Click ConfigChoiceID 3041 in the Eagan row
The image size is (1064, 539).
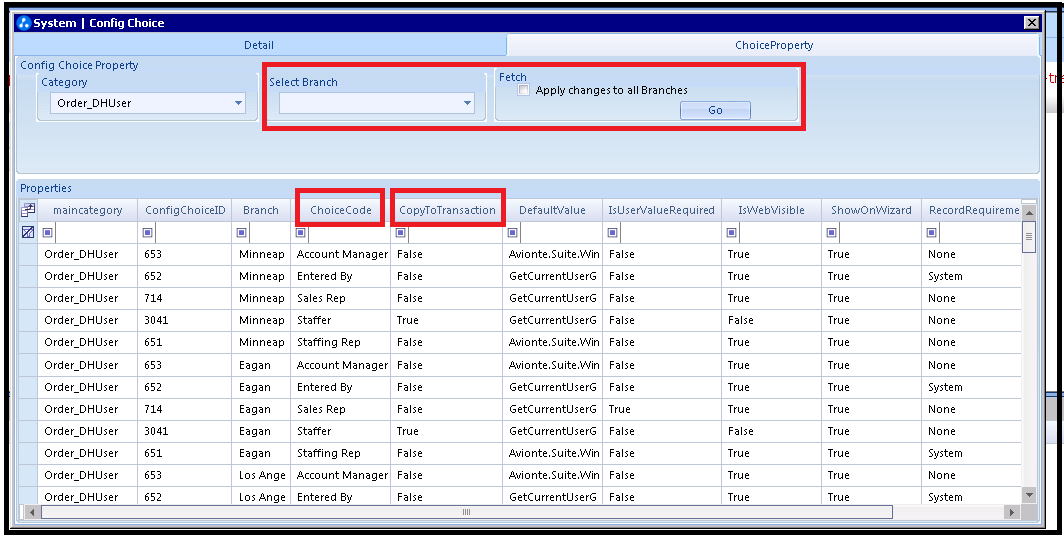click(x=185, y=431)
